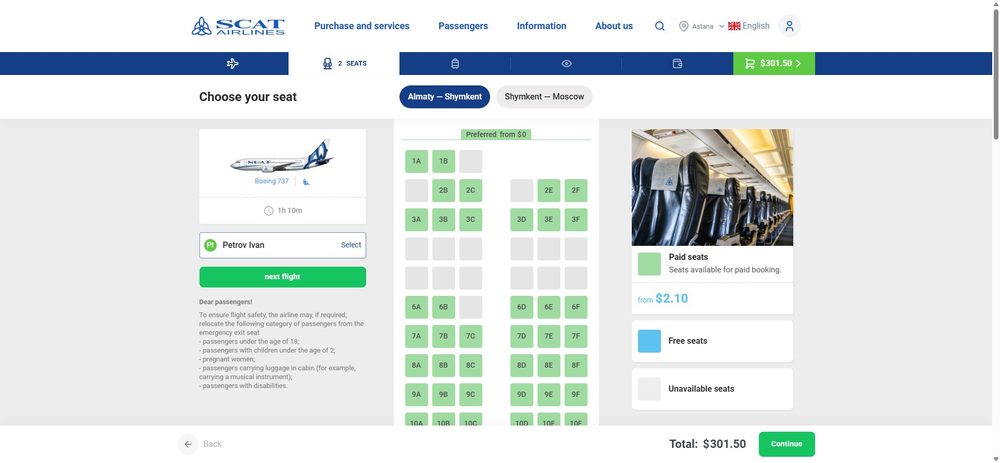Image resolution: width=1000 pixels, height=463 pixels.
Task: Switch to Shymkent — Moscow tab
Action: 544,97
